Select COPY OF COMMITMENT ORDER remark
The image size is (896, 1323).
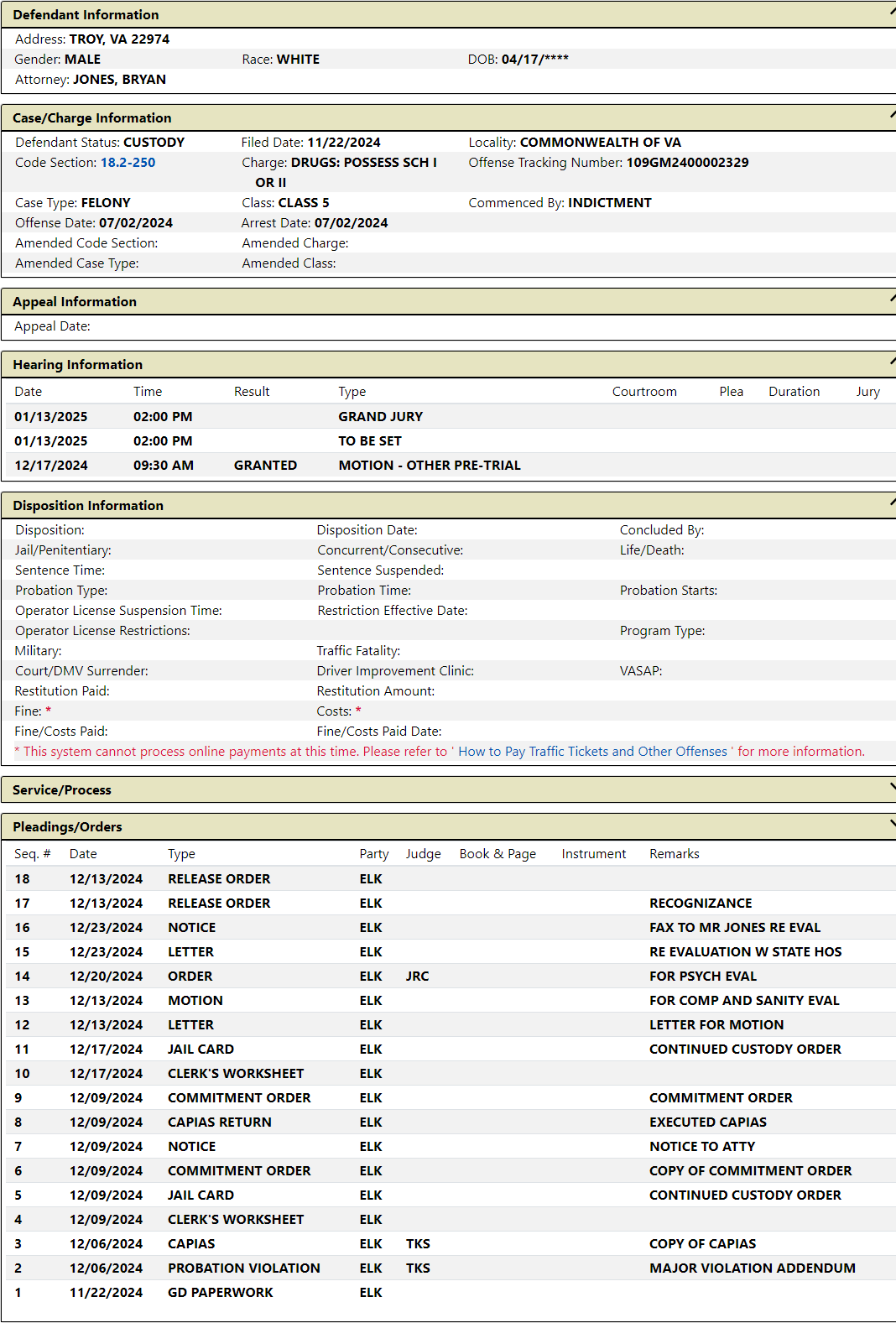[751, 1171]
